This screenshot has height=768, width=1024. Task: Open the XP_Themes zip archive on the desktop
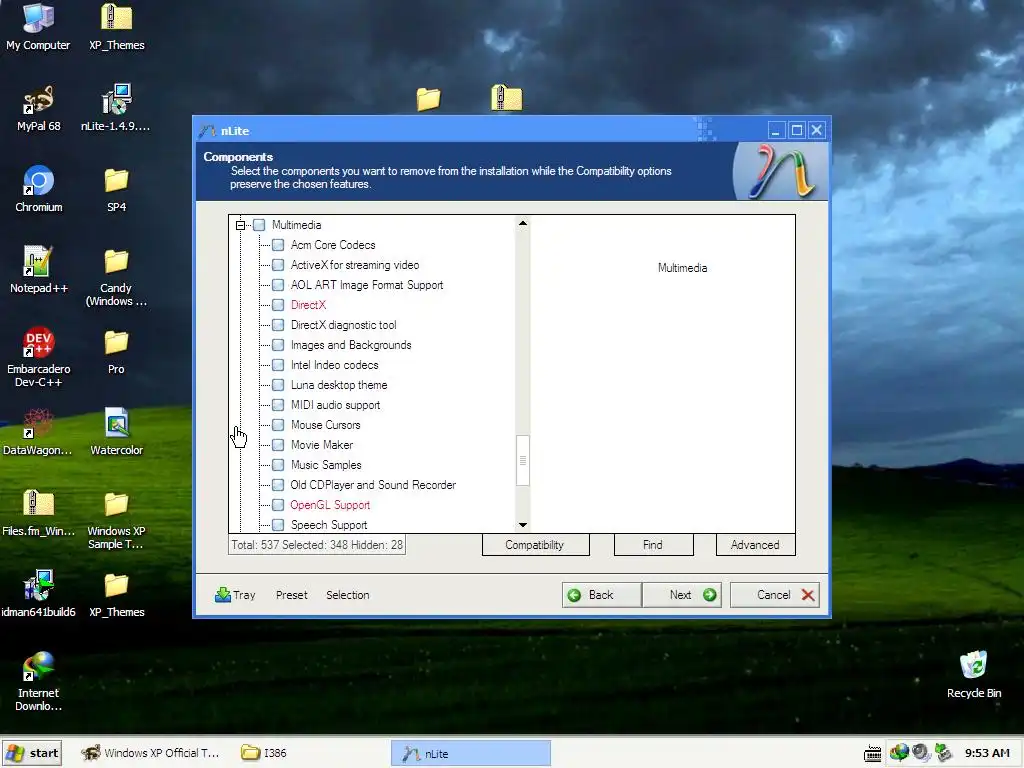click(116, 26)
